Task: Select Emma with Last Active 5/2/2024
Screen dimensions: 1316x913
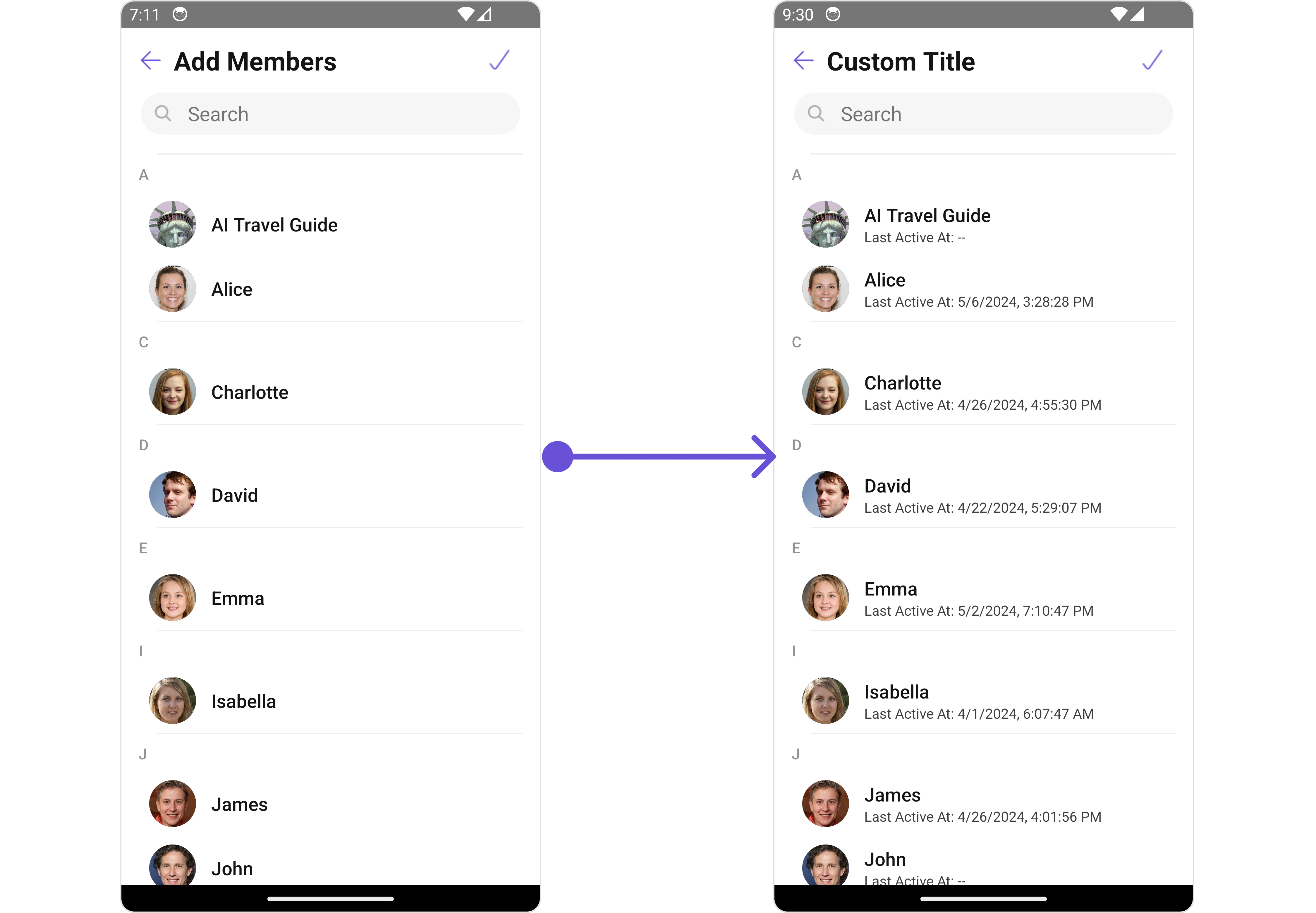Action: pyautogui.click(x=983, y=598)
